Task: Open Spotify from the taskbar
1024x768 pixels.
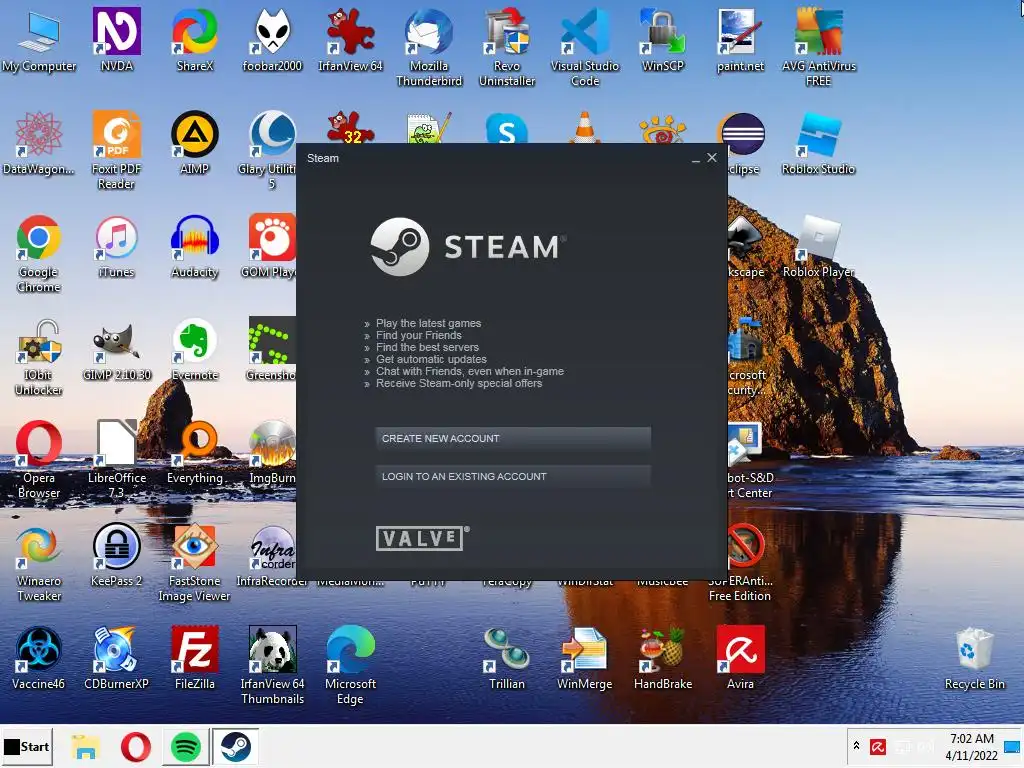Action: tap(185, 747)
